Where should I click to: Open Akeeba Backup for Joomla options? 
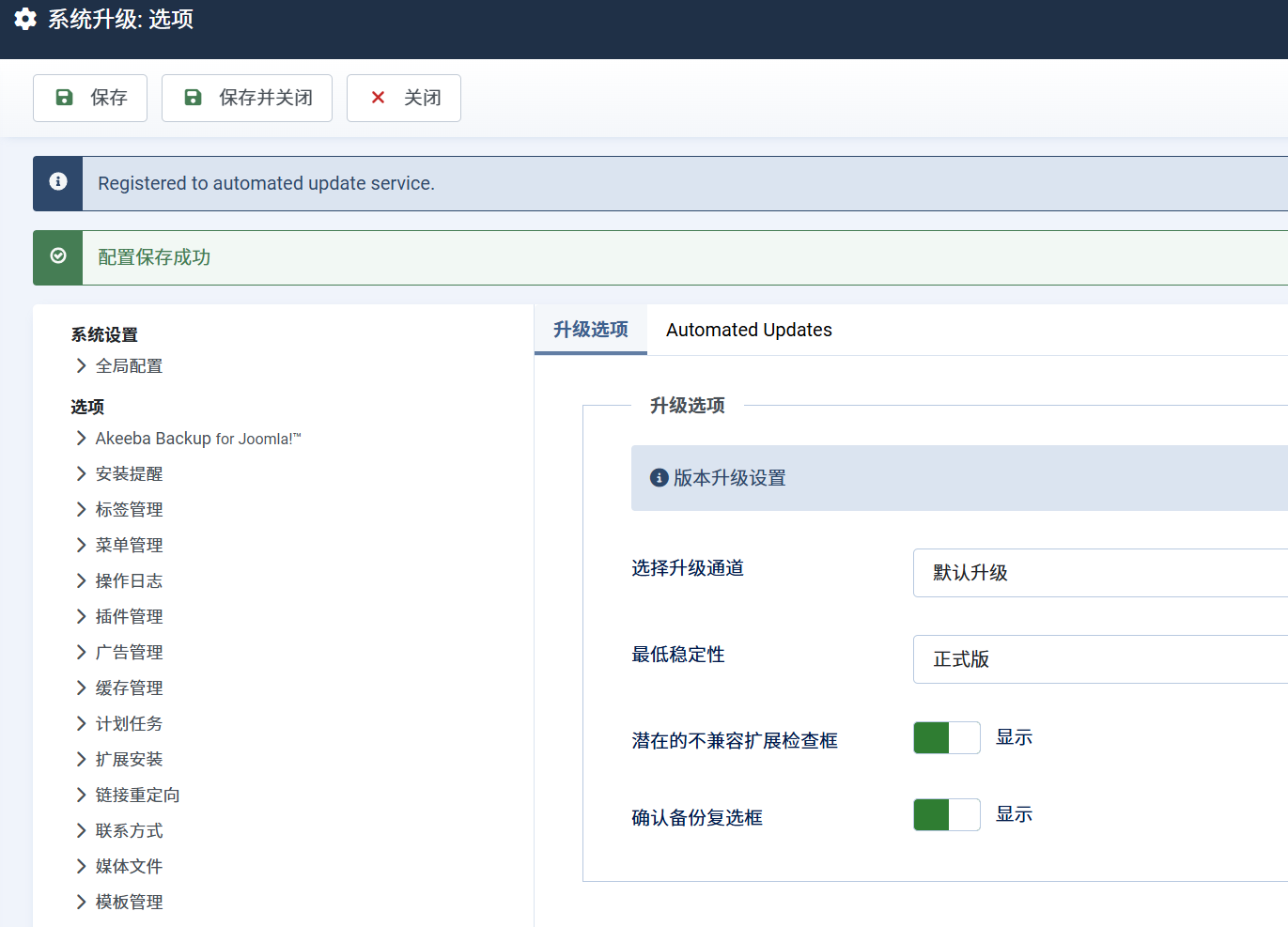point(197,439)
